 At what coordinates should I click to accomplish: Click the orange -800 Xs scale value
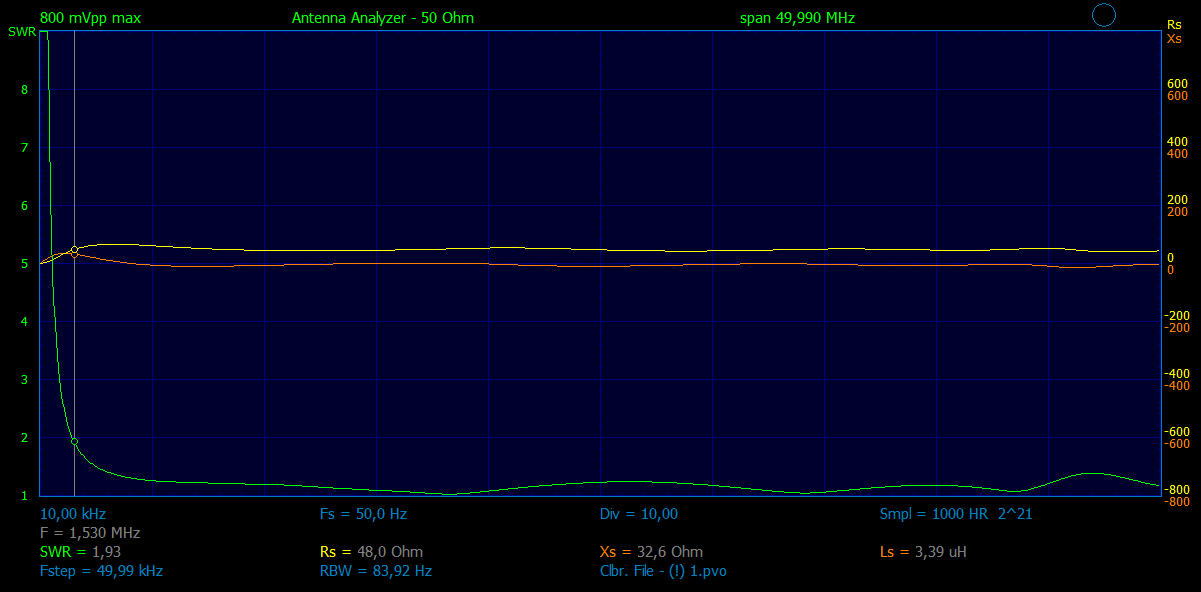click(x=1175, y=501)
